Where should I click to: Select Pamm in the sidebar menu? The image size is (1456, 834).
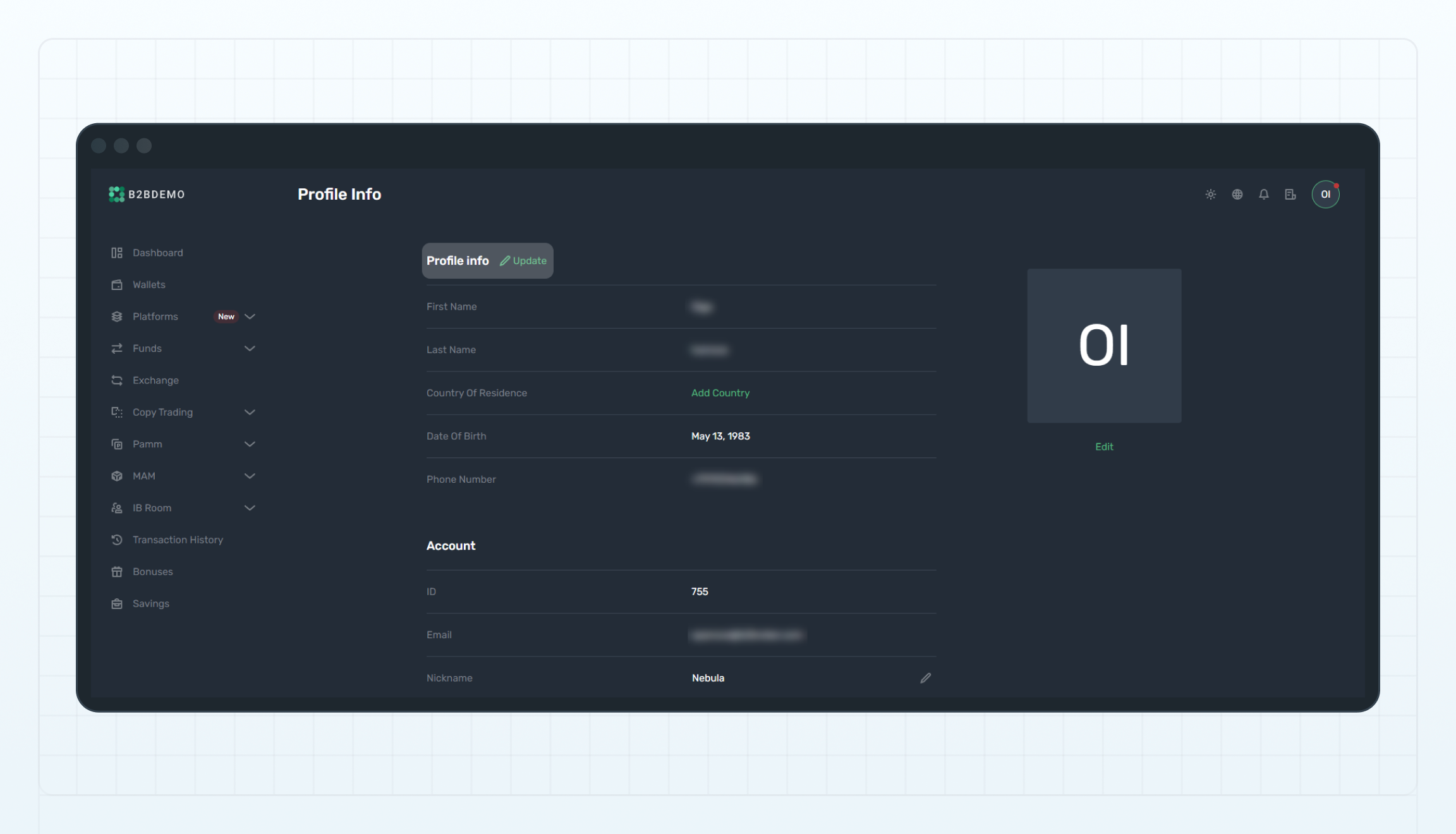(147, 444)
